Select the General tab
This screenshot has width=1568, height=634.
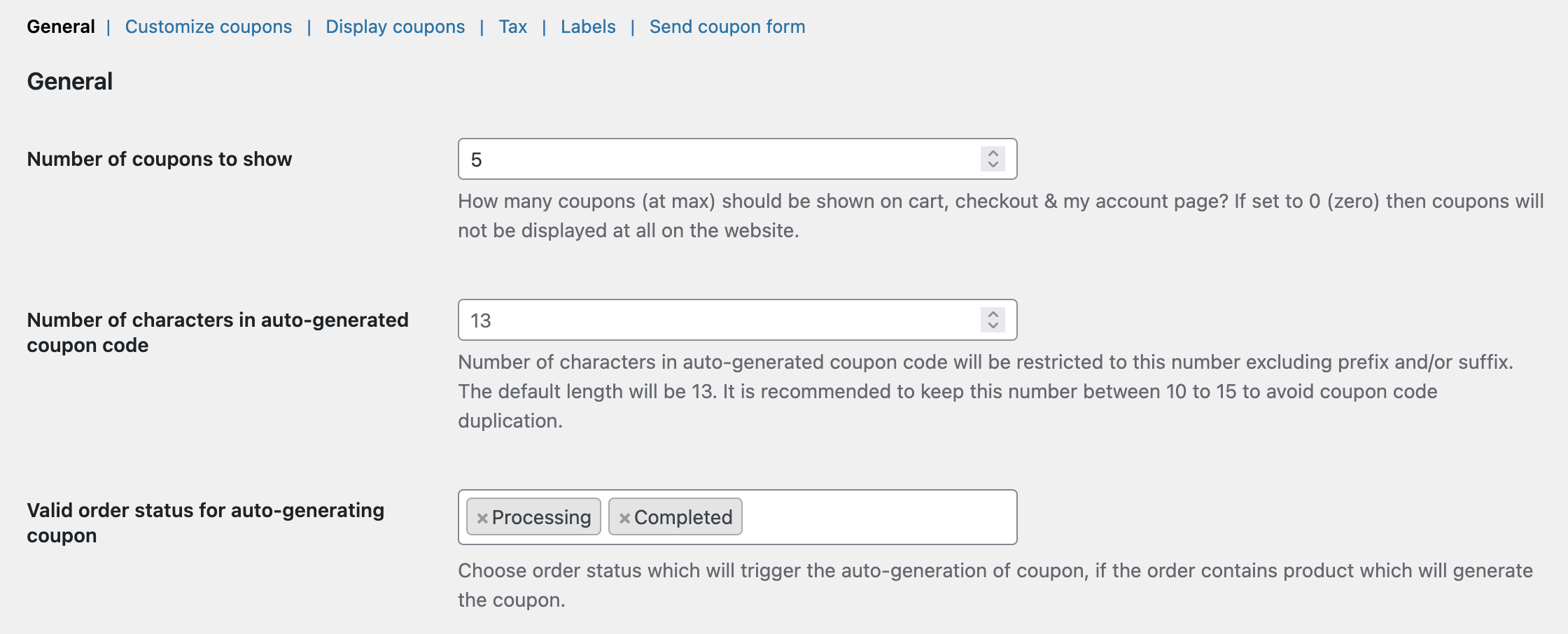pos(61,27)
